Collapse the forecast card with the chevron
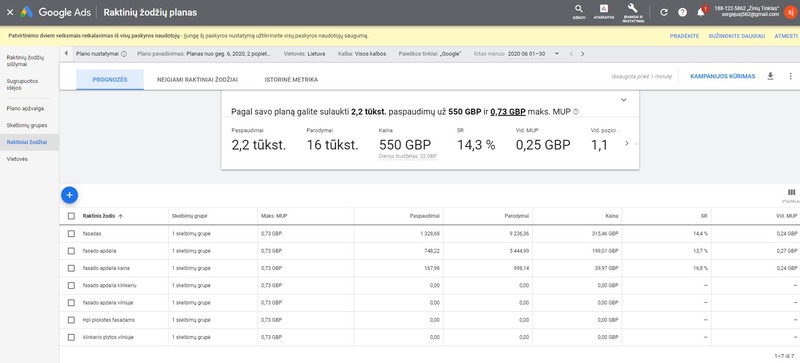This screenshot has width=800, height=363. pyautogui.click(x=623, y=100)
